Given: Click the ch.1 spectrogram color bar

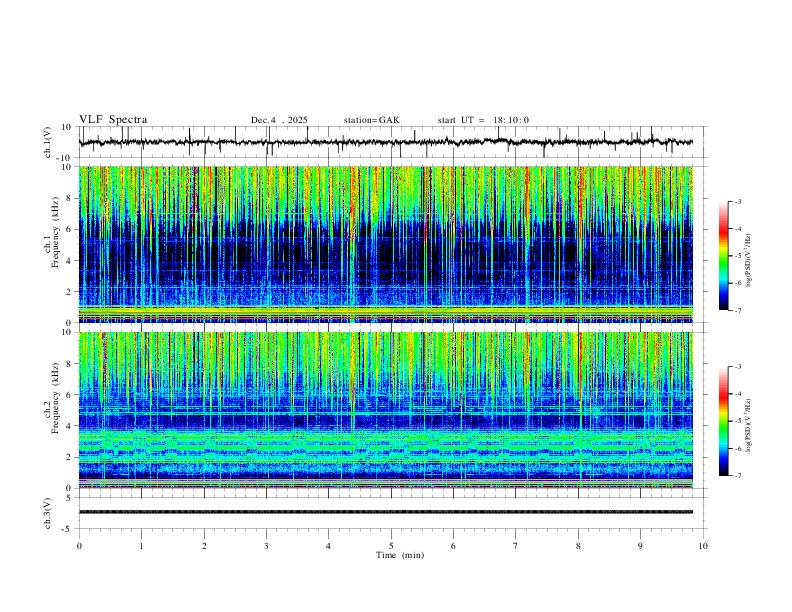Looking at the screenshot, I should (x=723, y=256).
